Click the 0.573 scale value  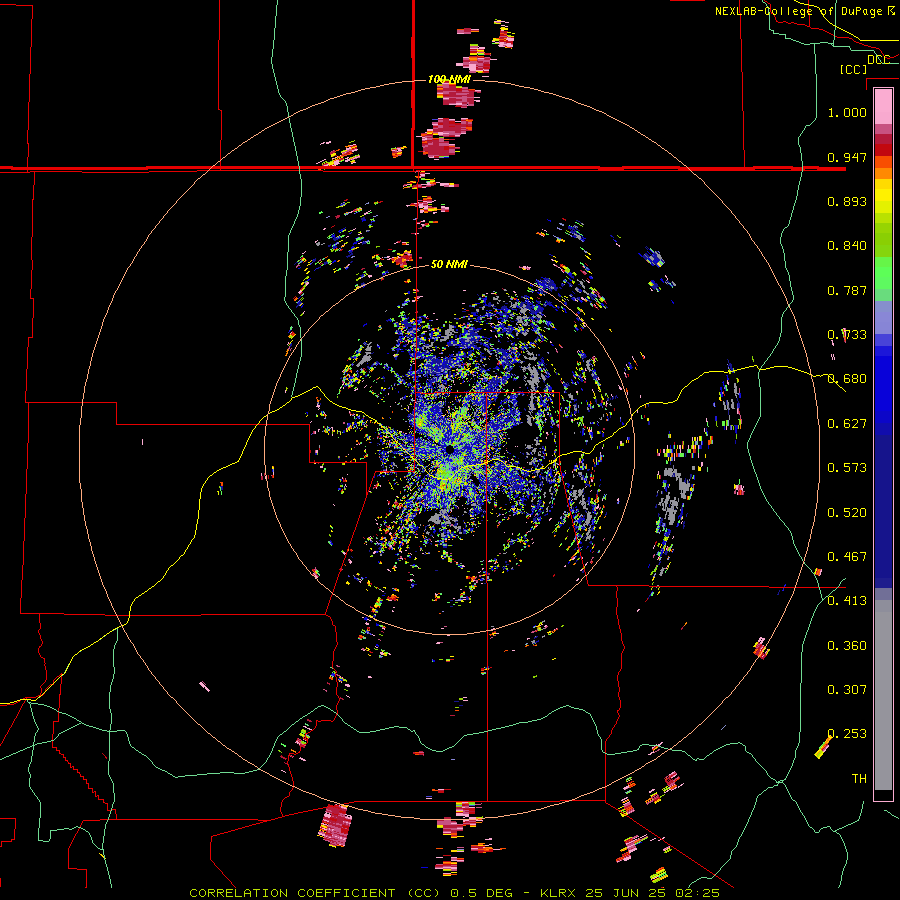(847, 468)
